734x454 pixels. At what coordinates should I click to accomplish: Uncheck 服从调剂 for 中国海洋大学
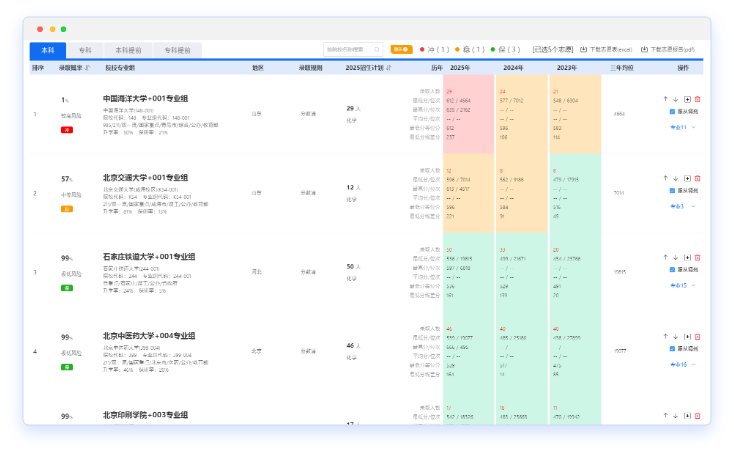pos(672,112)
